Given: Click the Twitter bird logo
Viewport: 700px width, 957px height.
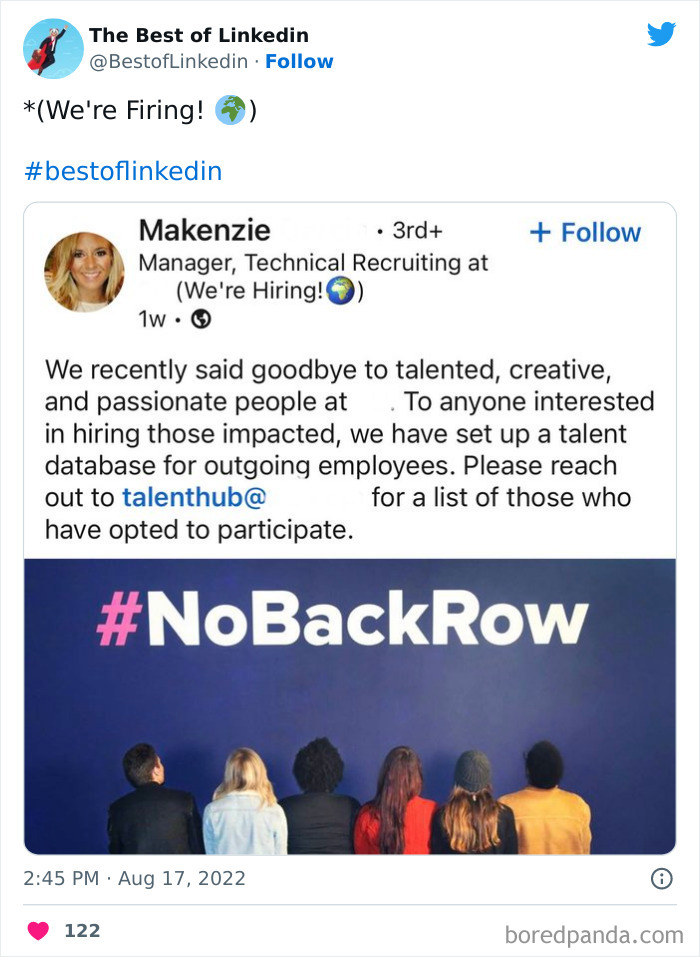Looking at the screenshot, I should tap(662, 33).
